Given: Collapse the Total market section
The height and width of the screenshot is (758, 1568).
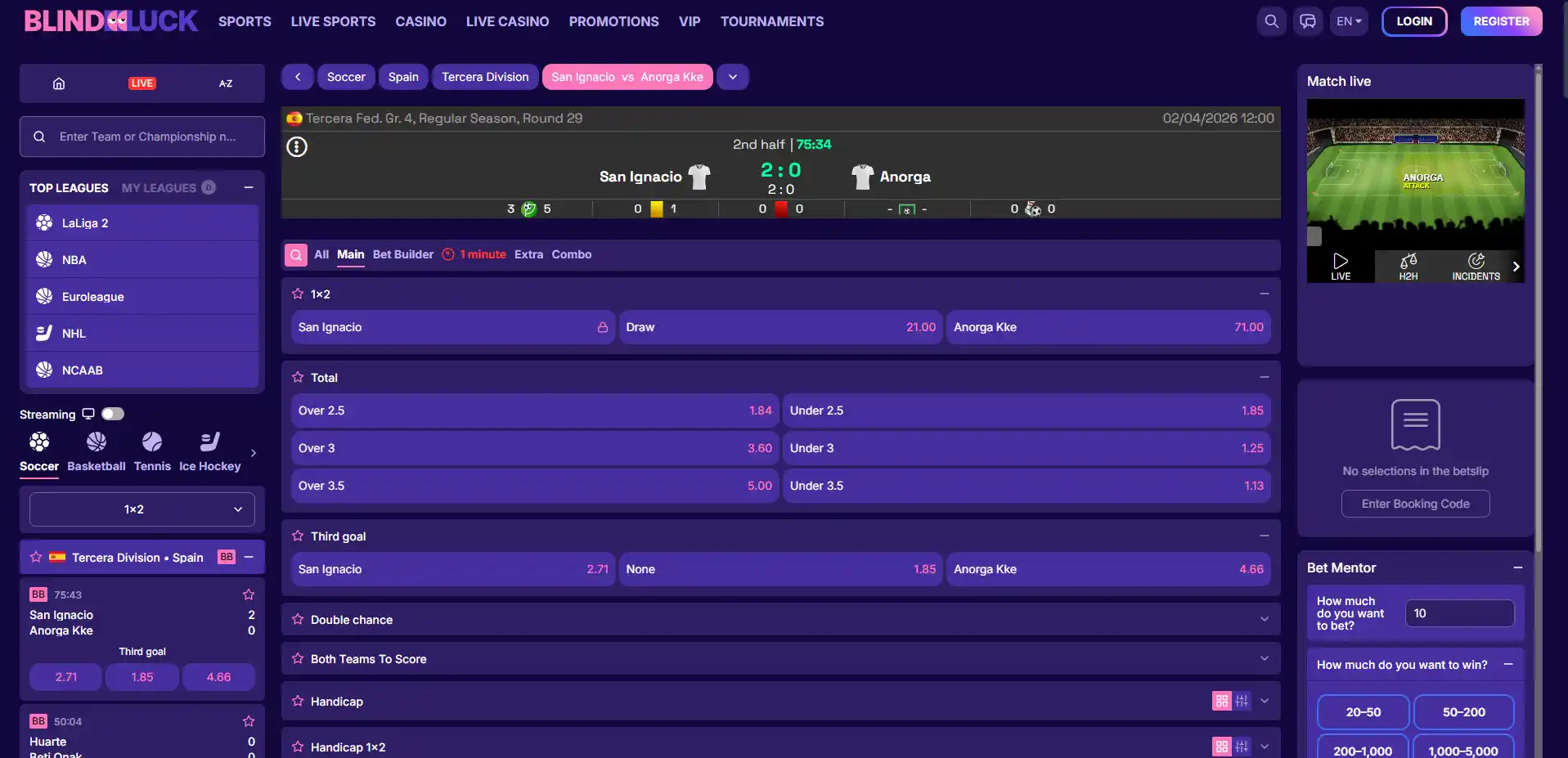Looking at the screenshot, I should click(x=1265, y=377).
